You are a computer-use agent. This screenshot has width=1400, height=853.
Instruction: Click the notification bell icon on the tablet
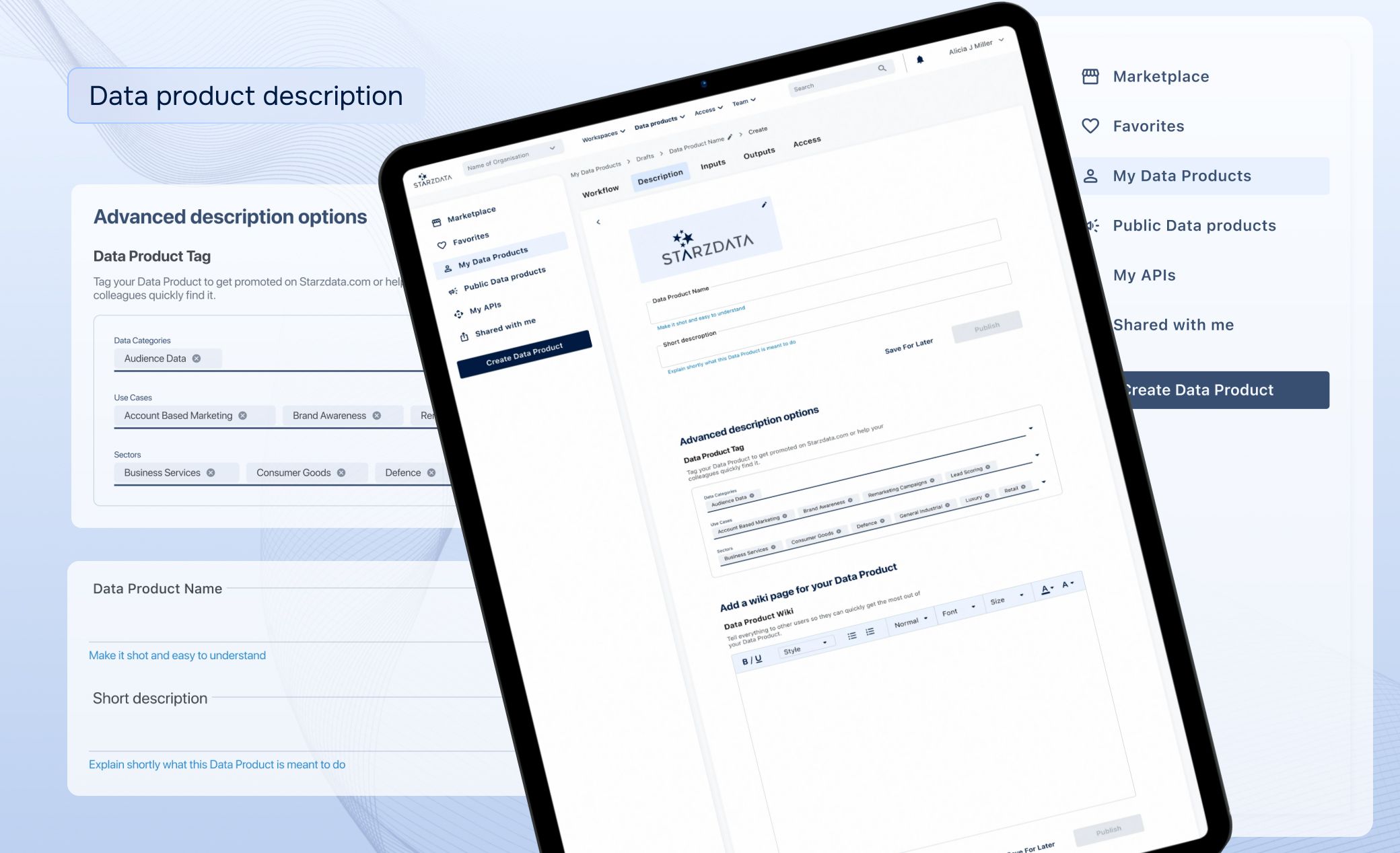point(920,60)
